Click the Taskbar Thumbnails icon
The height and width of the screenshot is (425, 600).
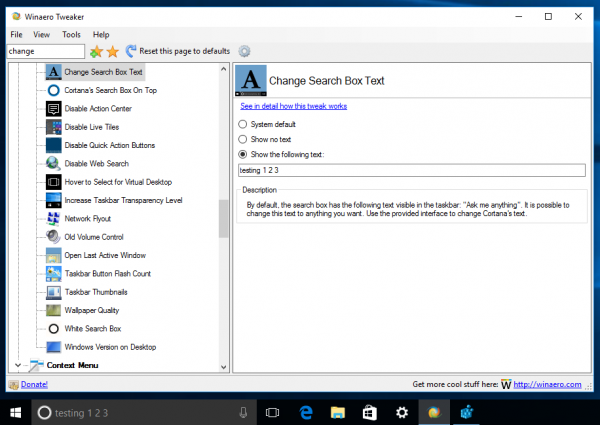click(54, 292)
